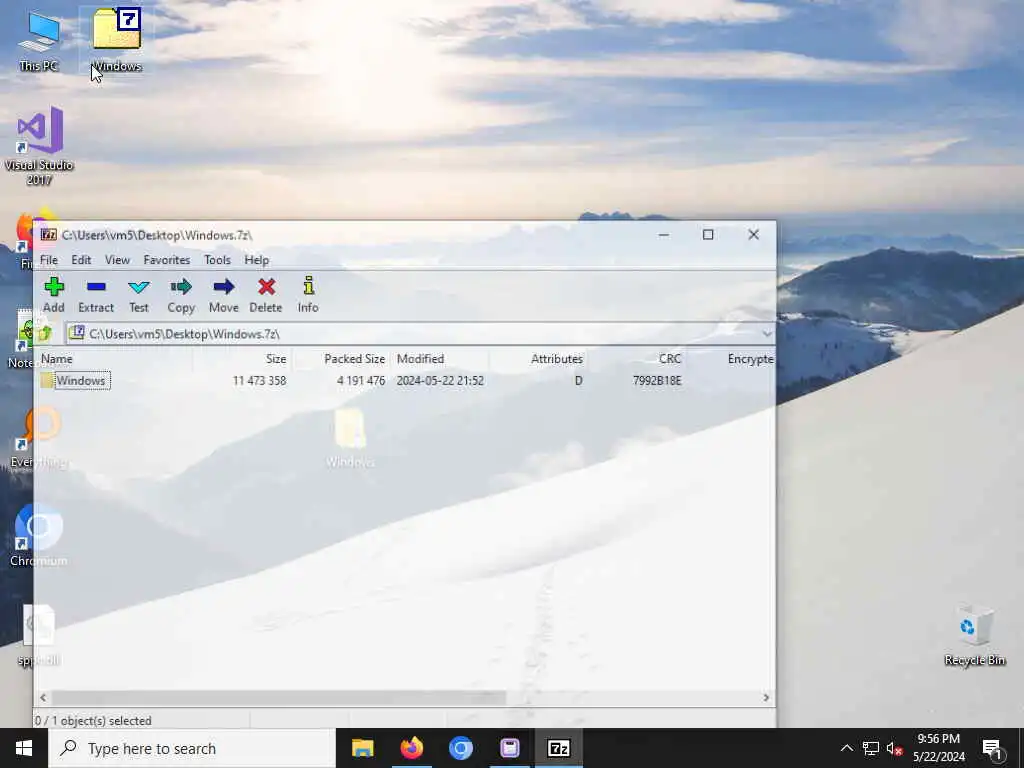Click the 7-Zip title bar icon

[48, 235]
